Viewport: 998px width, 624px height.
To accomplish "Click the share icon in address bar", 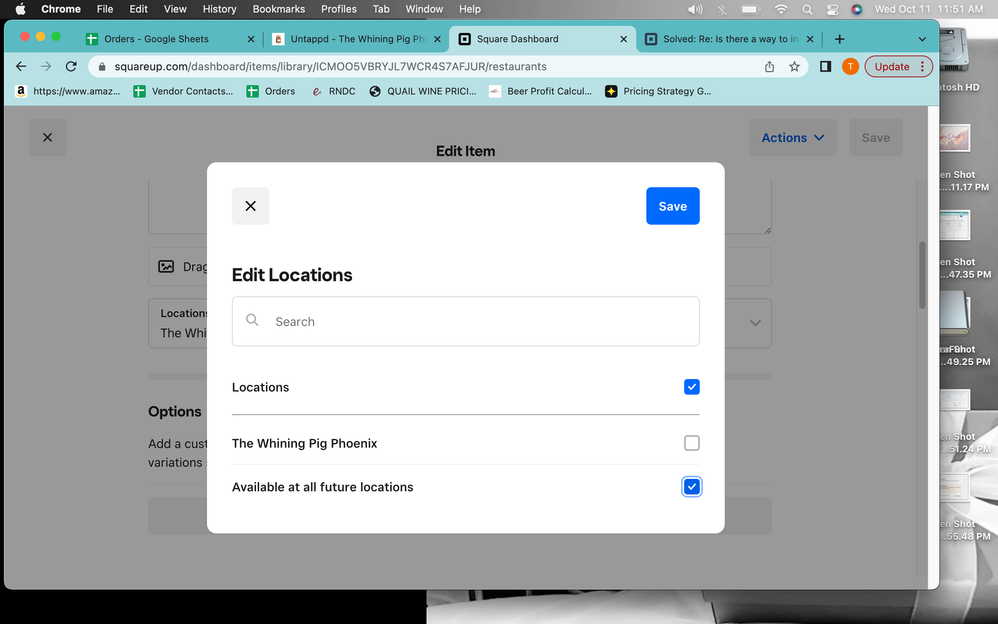I will click(x=769, y=67).
